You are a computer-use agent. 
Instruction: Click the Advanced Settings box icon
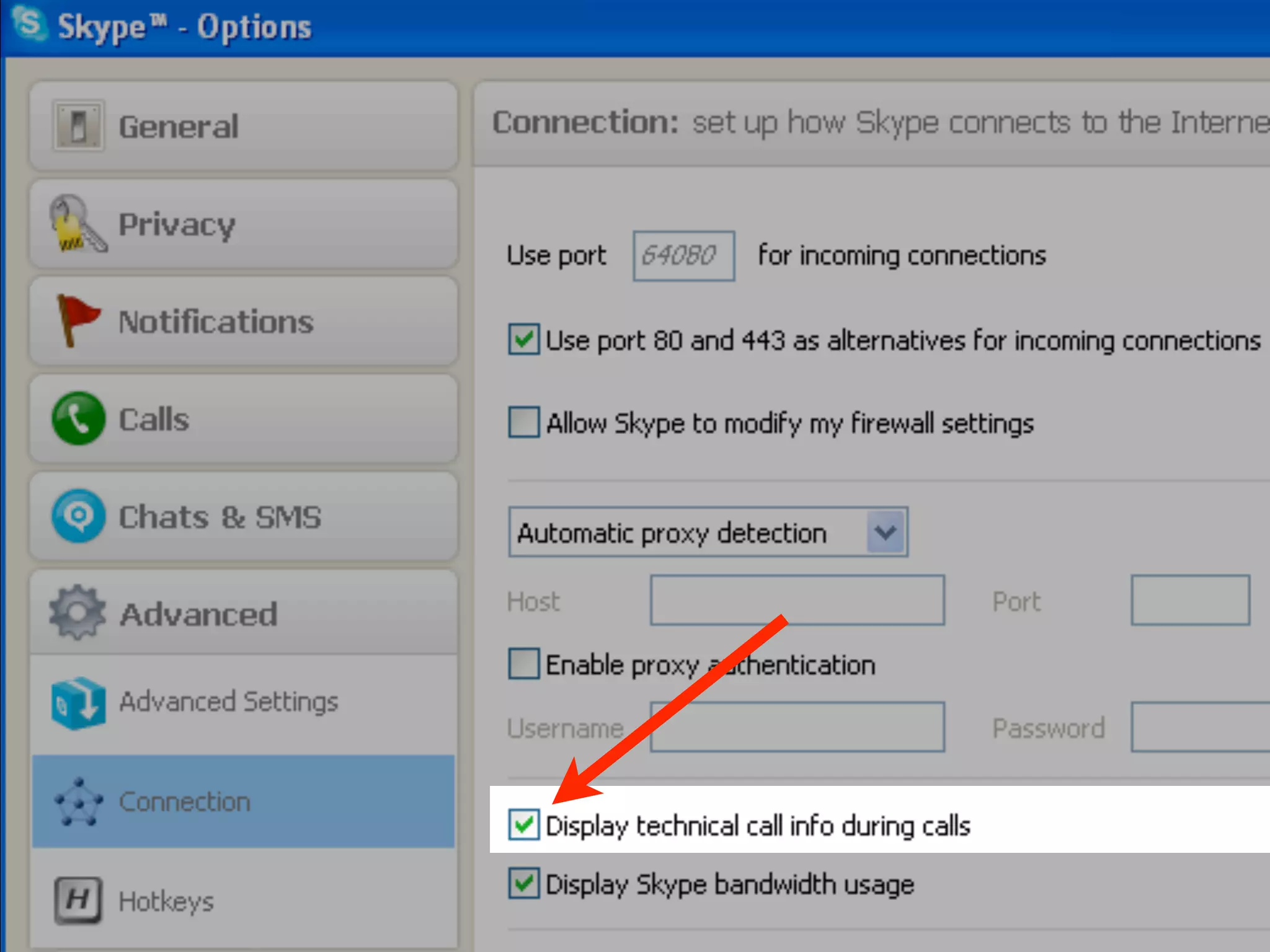[x=79, y=703]
